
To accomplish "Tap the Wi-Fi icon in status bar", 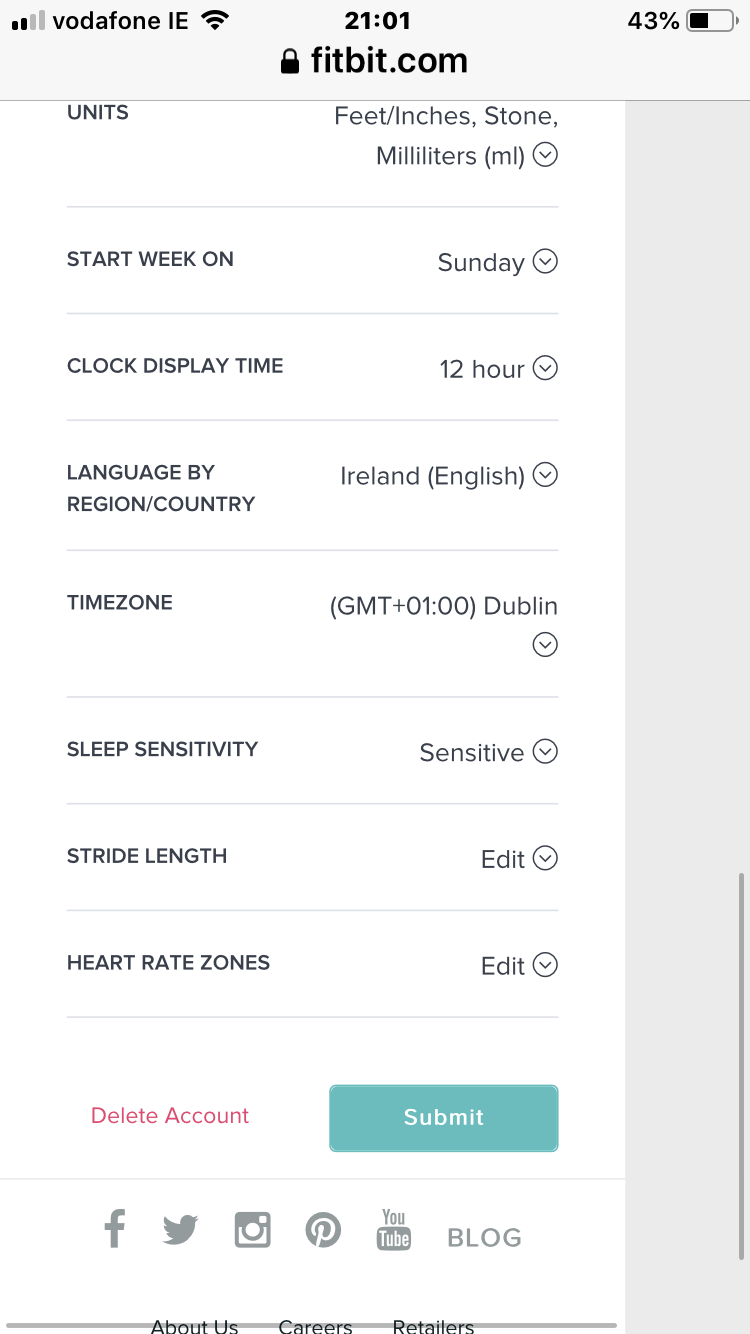I will point(214,21).
